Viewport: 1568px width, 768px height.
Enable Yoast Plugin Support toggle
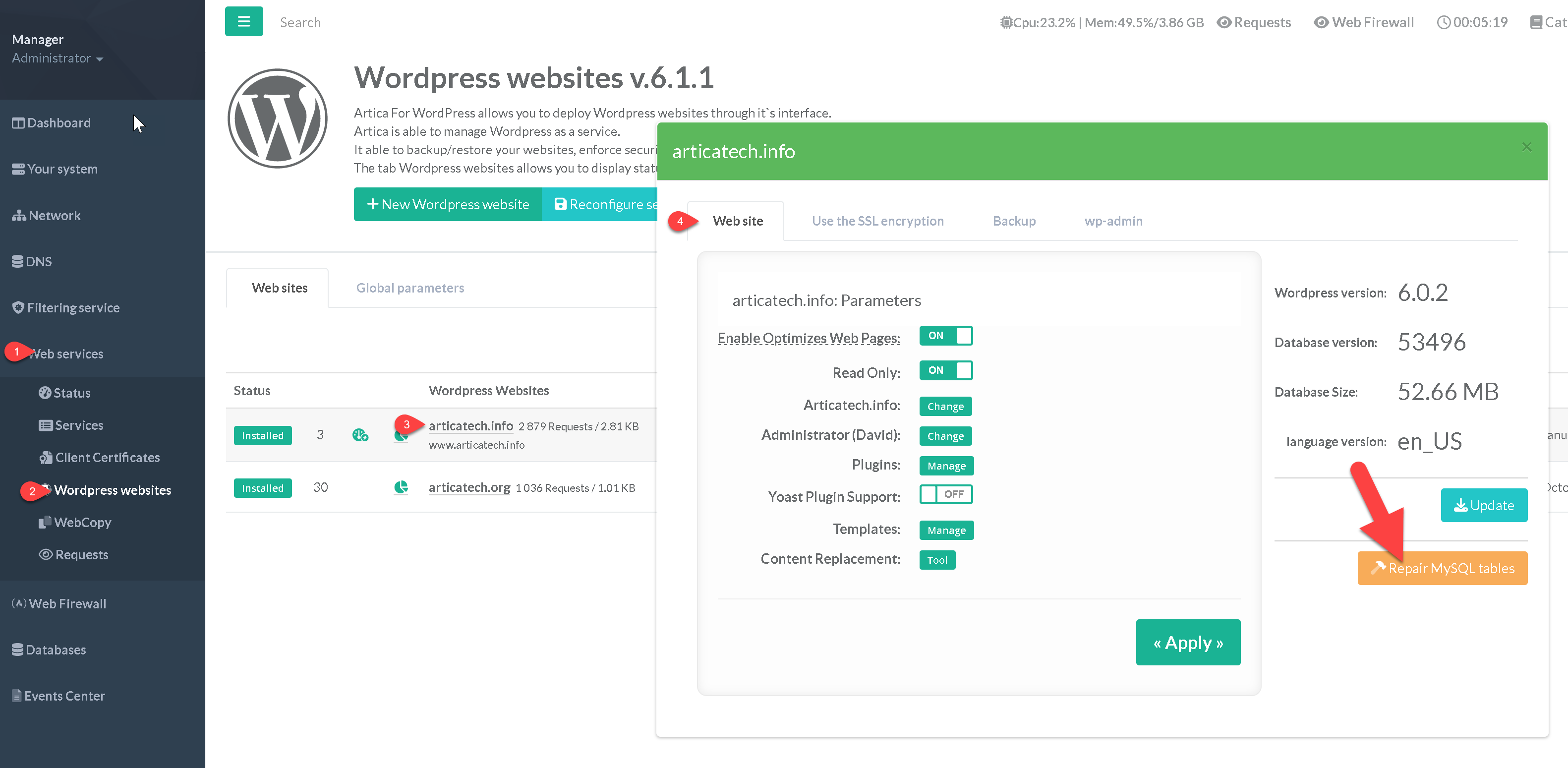coord(945,495)
